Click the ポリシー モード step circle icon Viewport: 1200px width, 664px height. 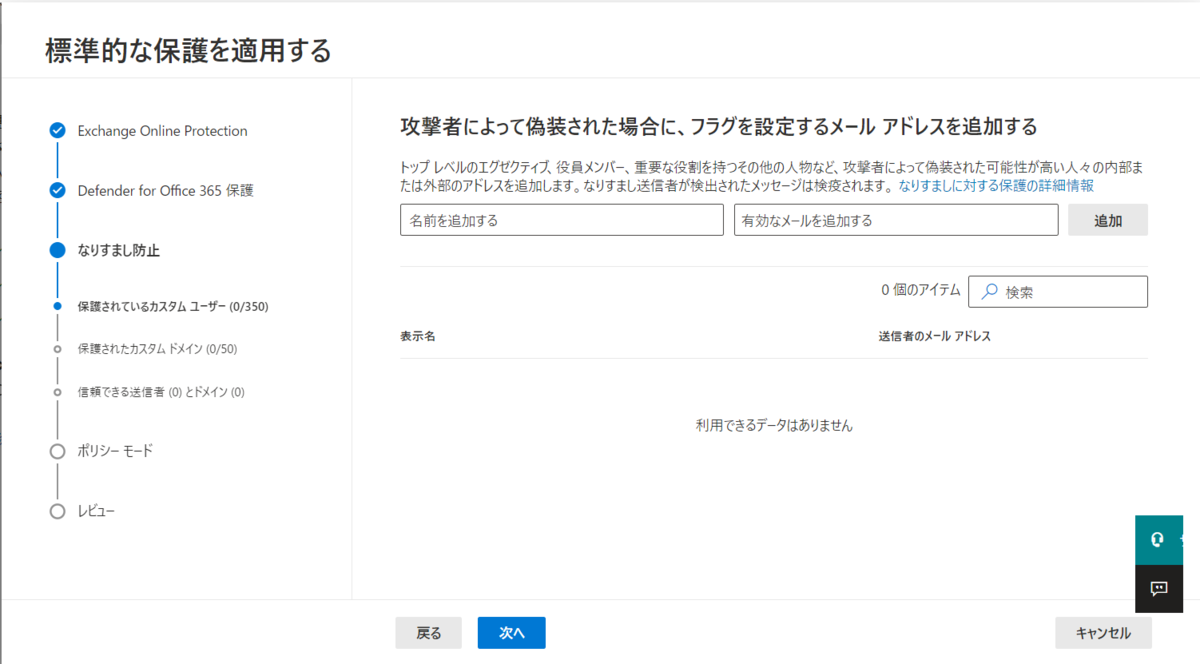pos(57,451)
